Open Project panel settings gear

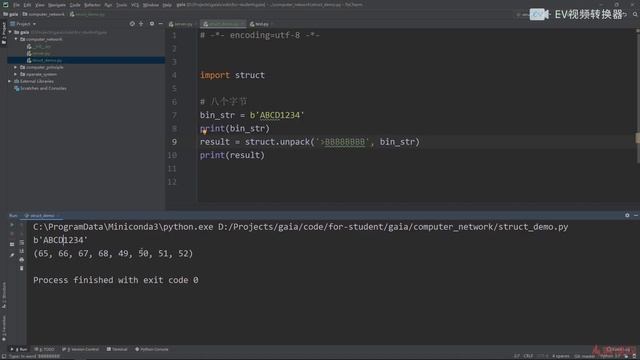coord(152,24)
